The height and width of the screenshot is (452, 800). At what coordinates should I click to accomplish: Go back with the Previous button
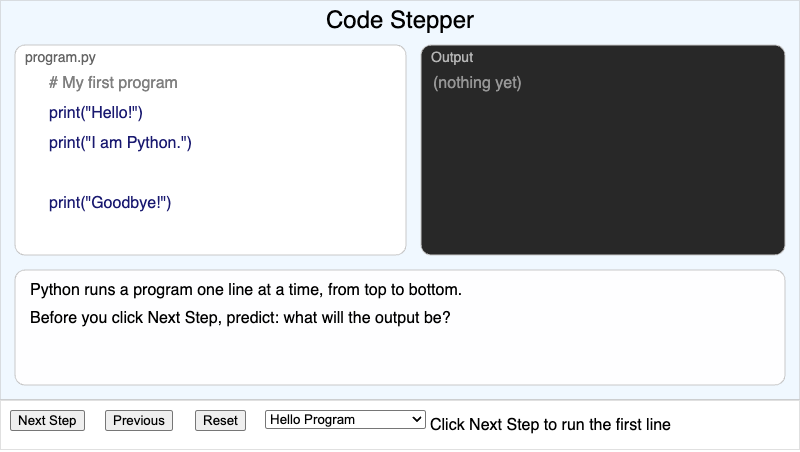click(x=139, y=420)
